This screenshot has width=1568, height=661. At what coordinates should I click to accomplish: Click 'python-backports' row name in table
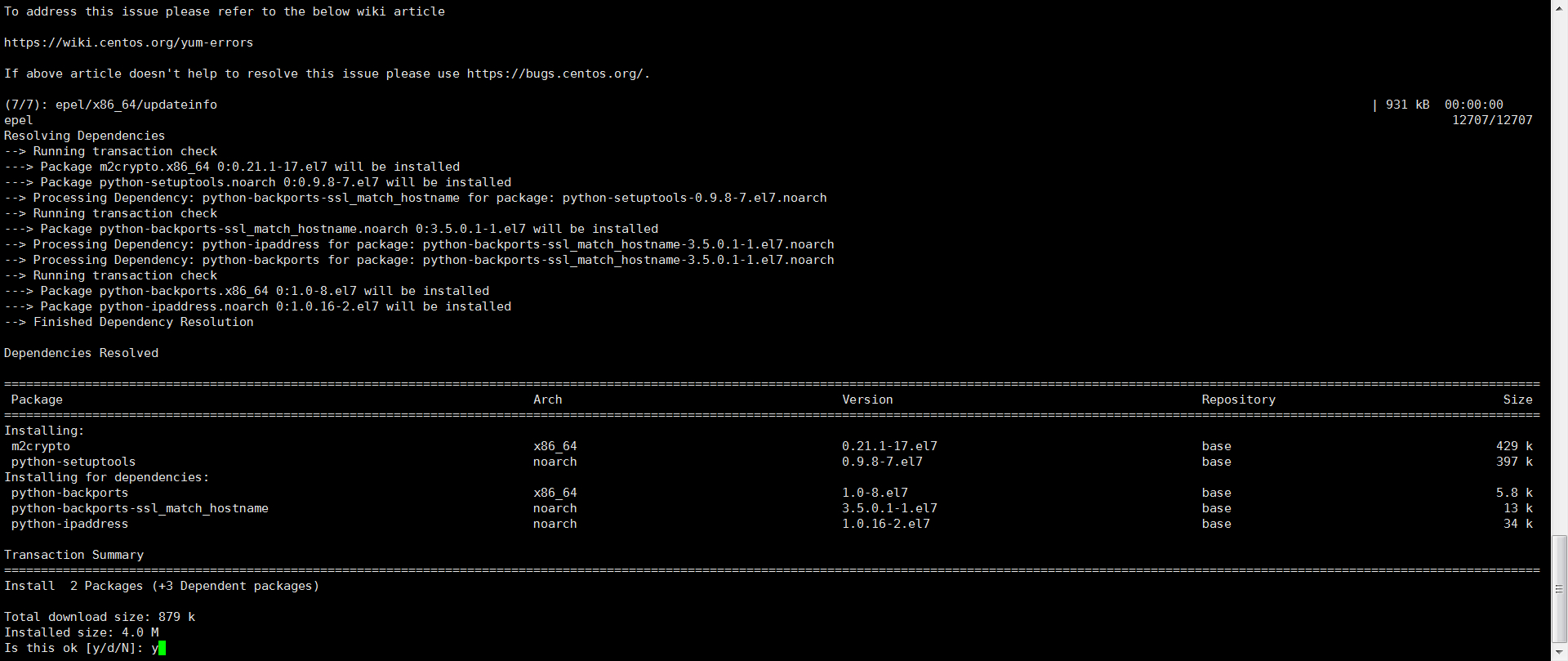[69, 493]
